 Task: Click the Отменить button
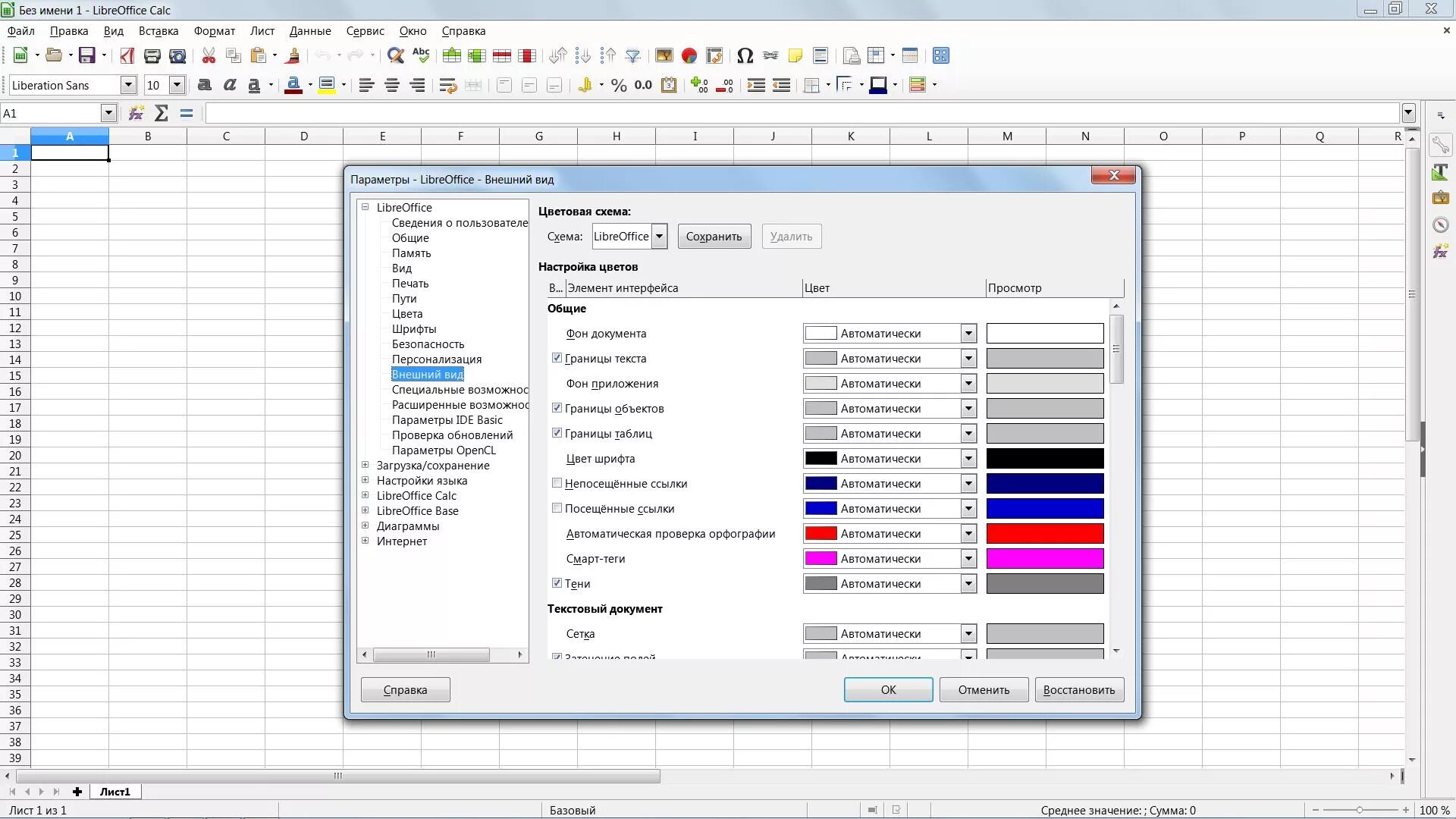point(984,690)
